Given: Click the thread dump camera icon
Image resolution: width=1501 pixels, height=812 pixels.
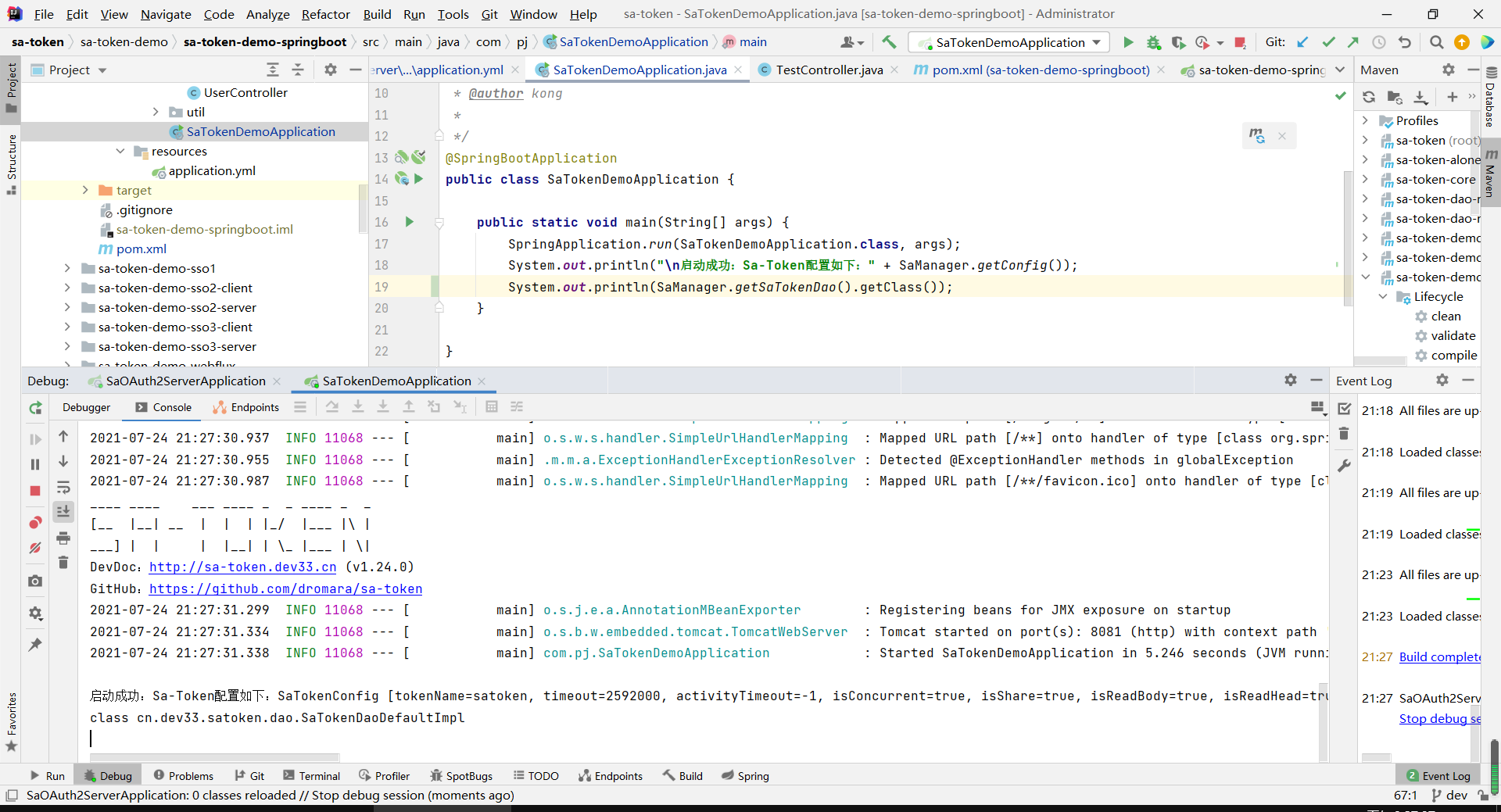Looking at the screenshot, I should 35,581.
